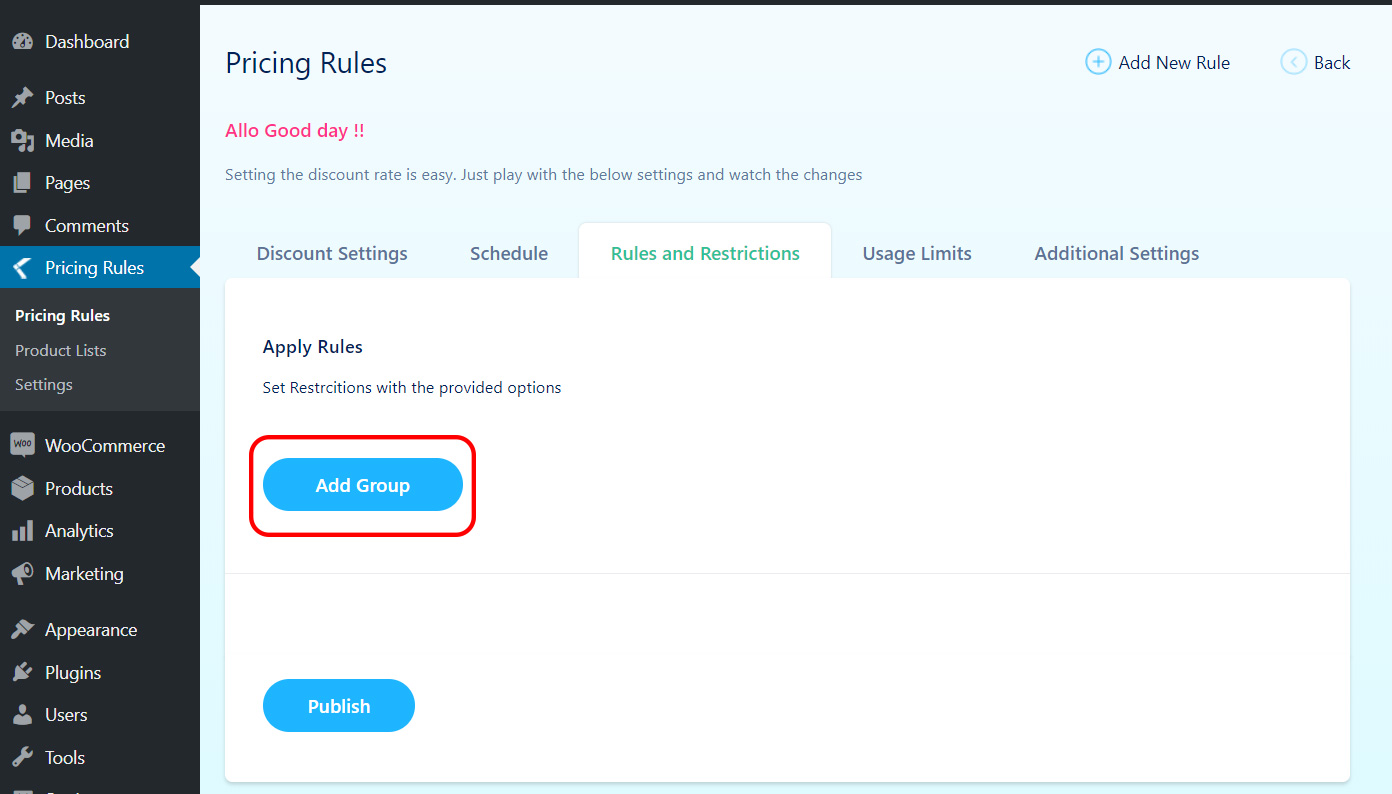Screen dimensions: 1392x794
Task: Click the Products box icon
Action: pyautogui.click(x=22, y=488)
